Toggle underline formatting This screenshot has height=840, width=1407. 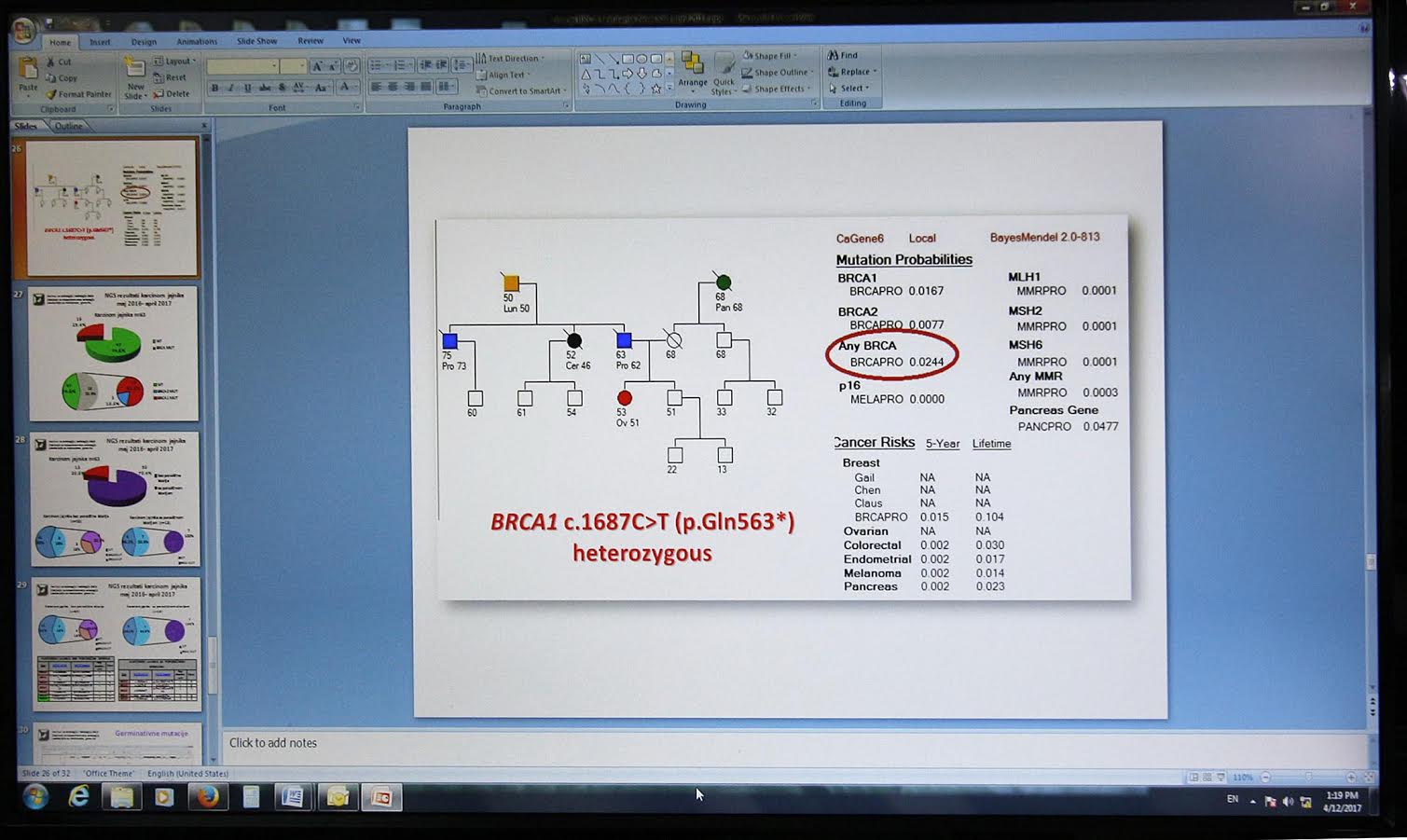point(247,88)
